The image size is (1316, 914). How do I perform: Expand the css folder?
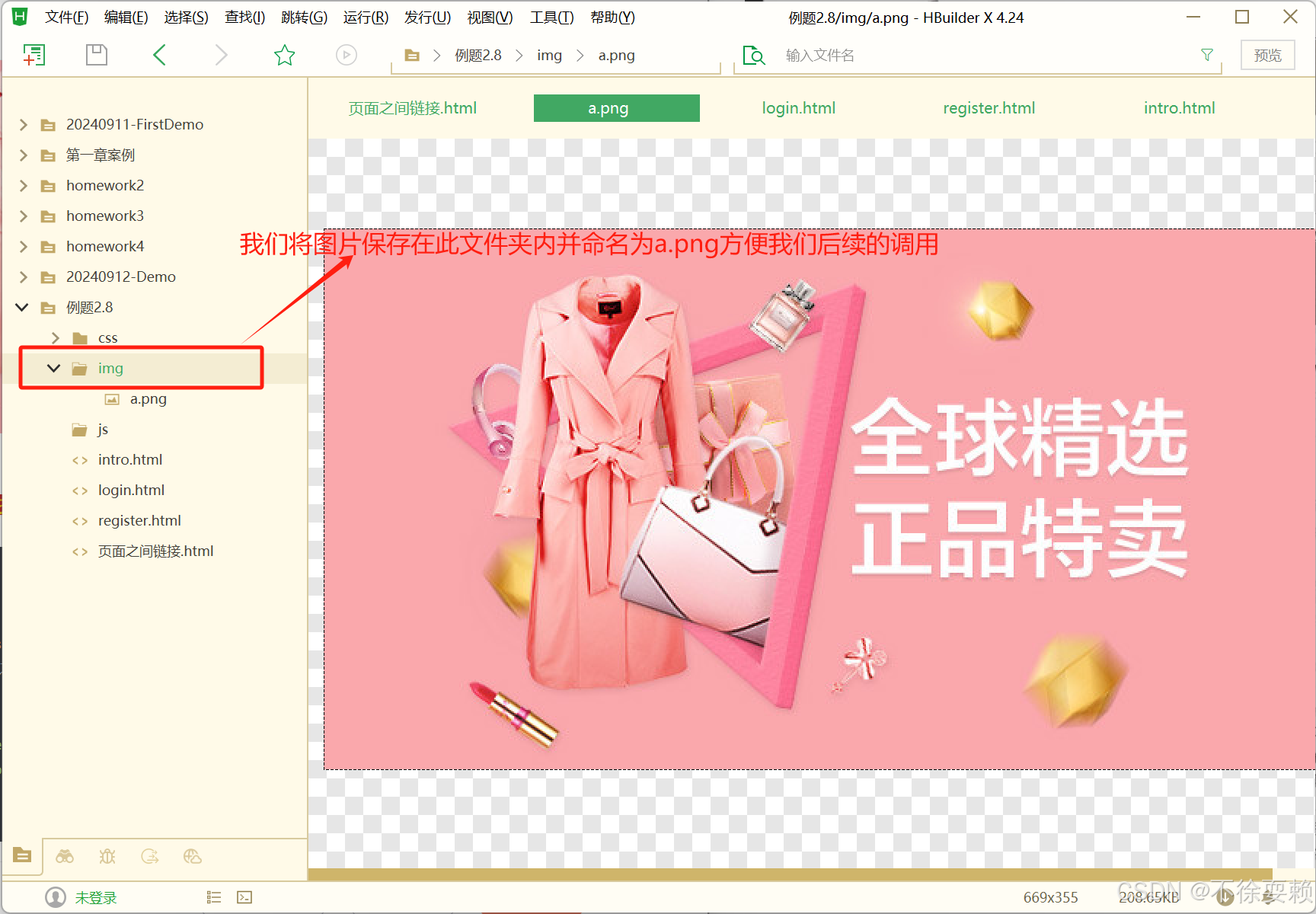coord(55,337)
